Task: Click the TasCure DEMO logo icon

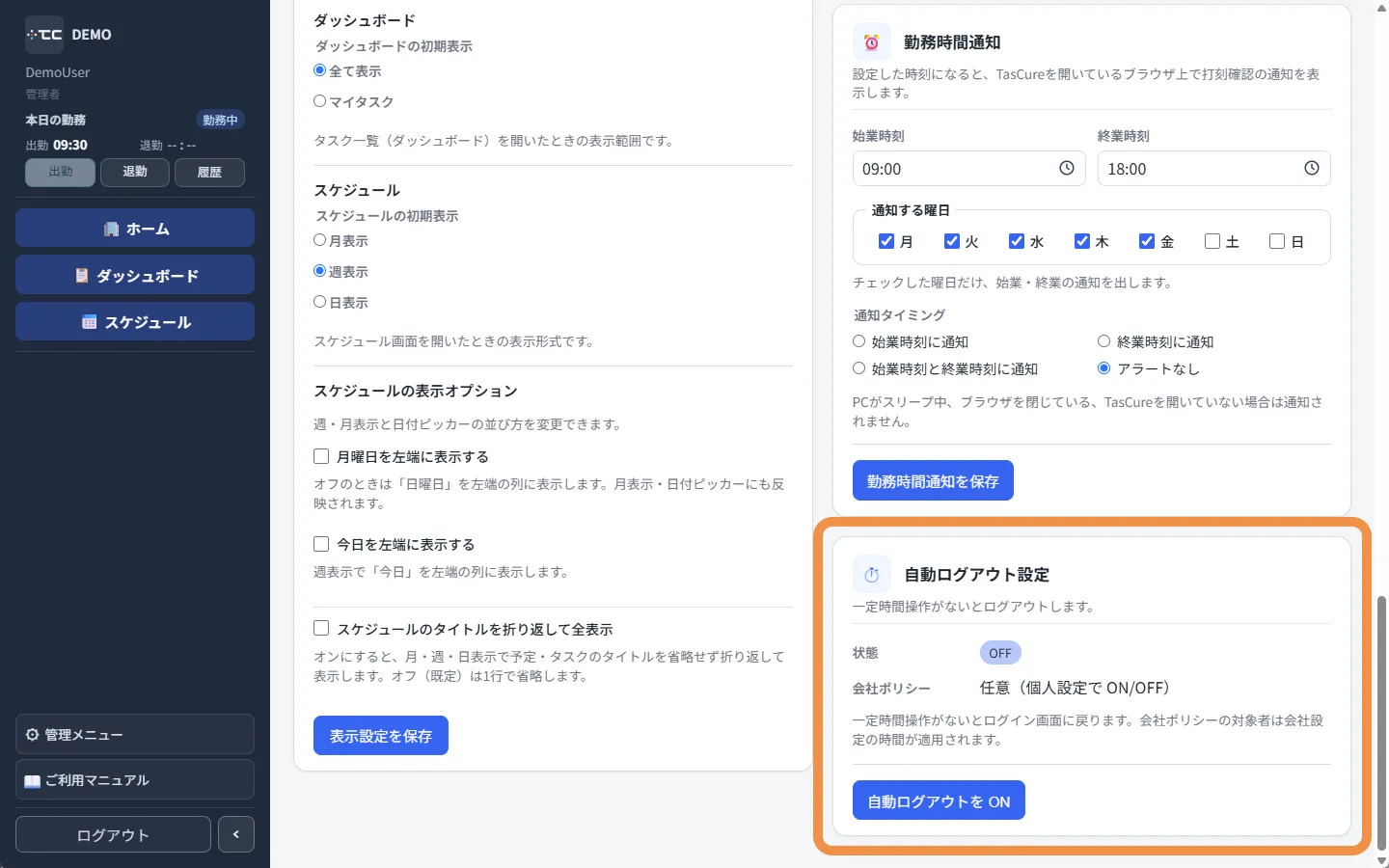Action: (x=44, y=35)
